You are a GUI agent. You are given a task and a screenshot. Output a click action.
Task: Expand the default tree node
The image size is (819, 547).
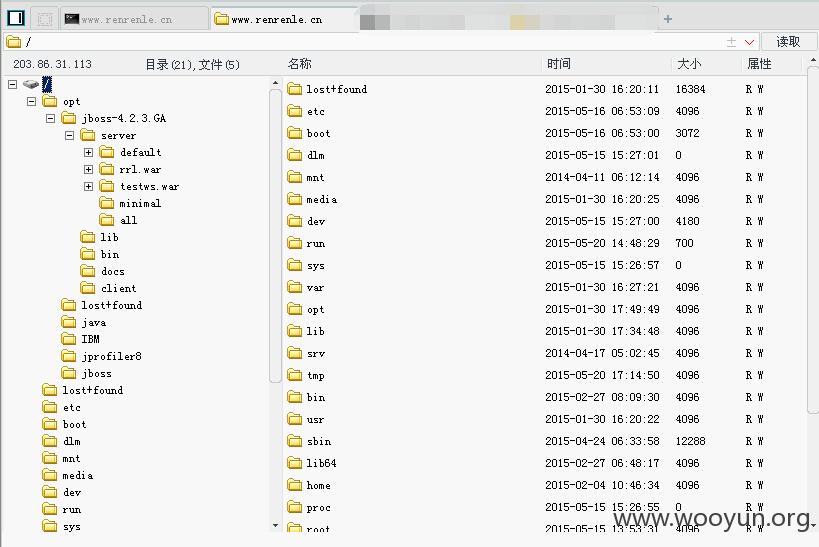tap(88, 153)
